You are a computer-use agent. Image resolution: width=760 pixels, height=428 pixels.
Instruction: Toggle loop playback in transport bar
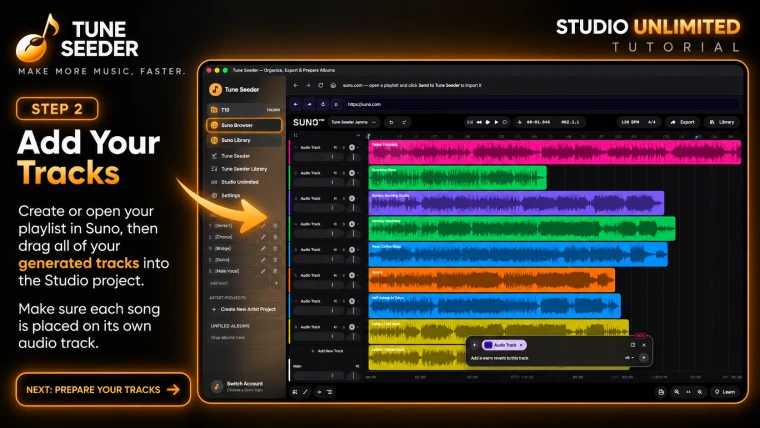tap(505, 122)
